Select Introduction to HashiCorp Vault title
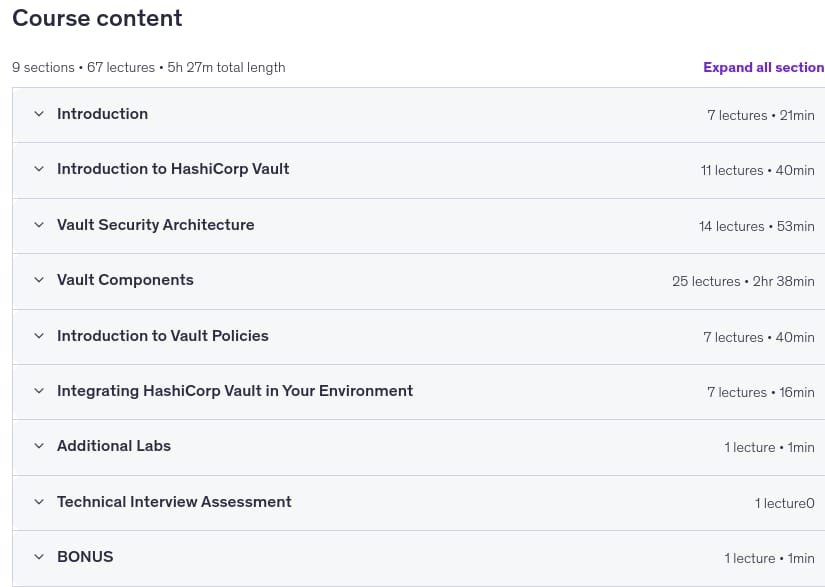The width and height of the screenshot is (825, 587). 173,169
